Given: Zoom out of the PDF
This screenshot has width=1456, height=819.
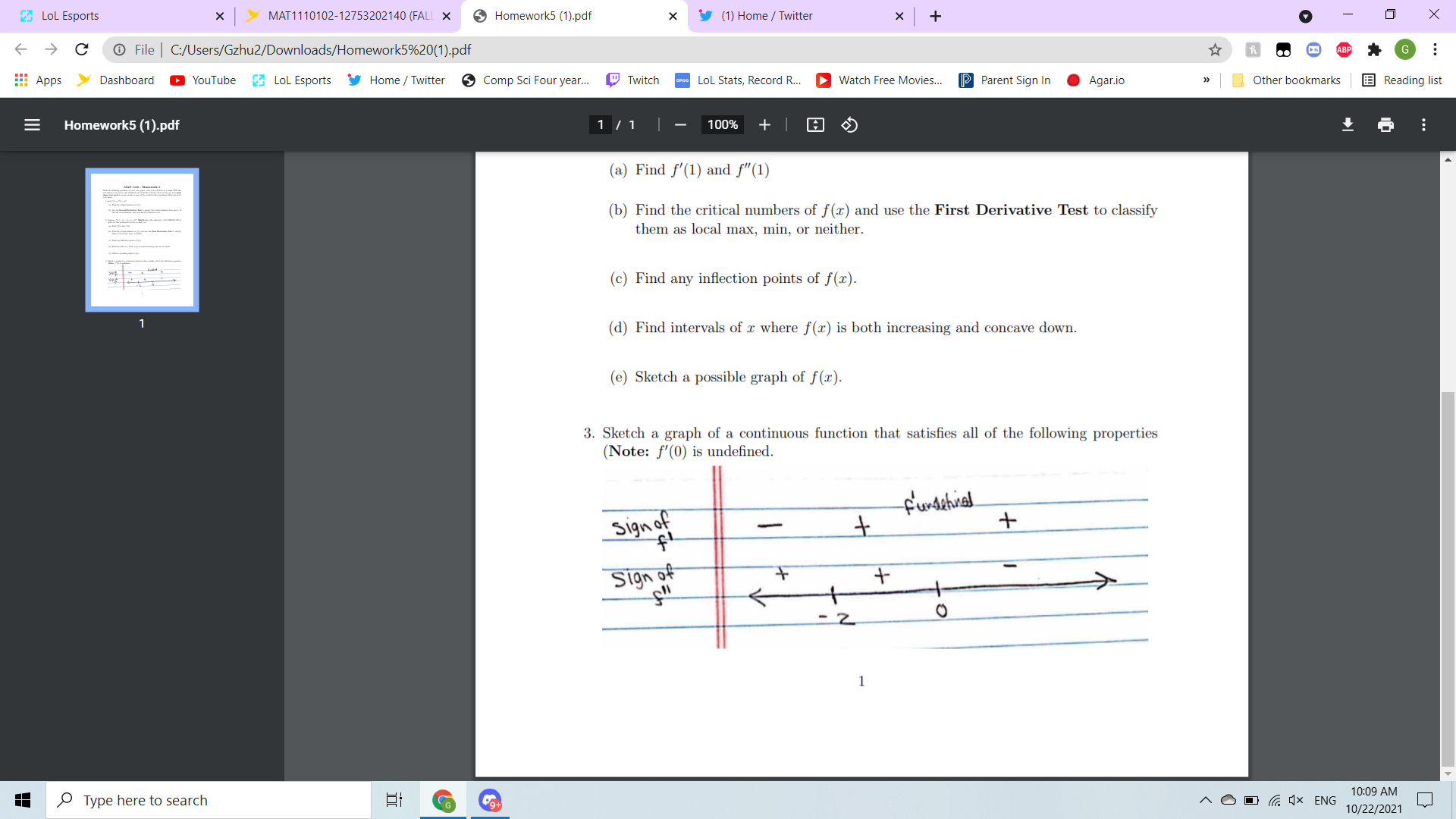Looking at the screenshot, I should coord(679,125).
